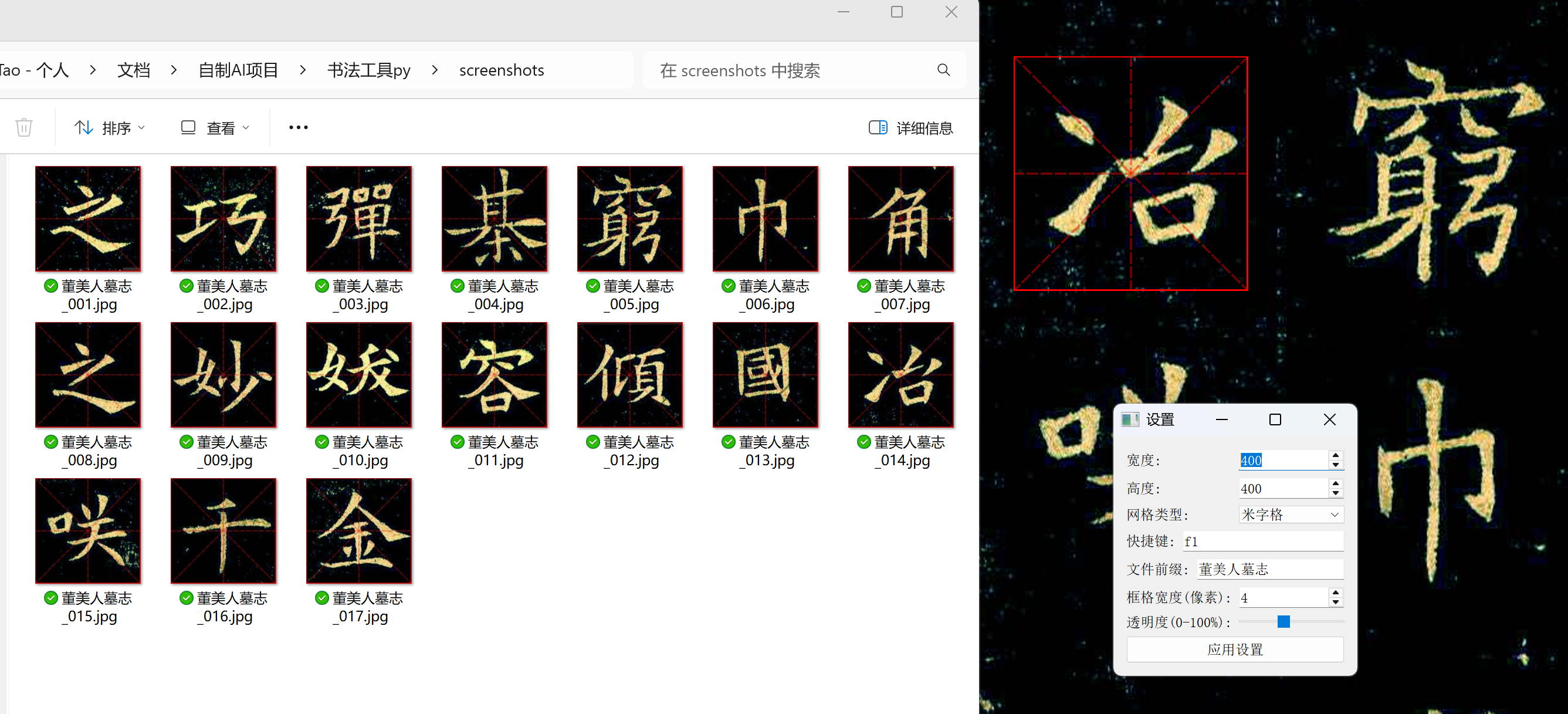Open the 网格类型 dropdown showing 米字格
The image size is (1568, 714).
pos(1291,515)
